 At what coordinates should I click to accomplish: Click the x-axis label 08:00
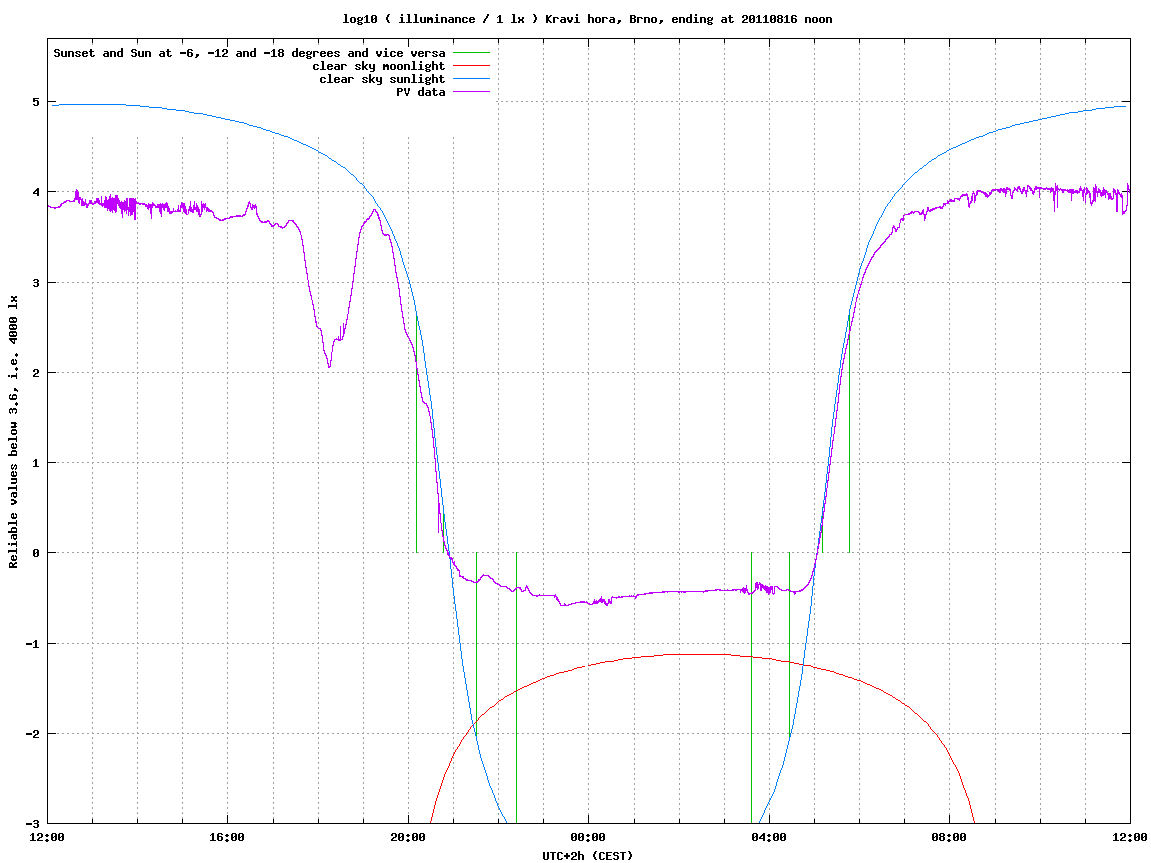949,837
